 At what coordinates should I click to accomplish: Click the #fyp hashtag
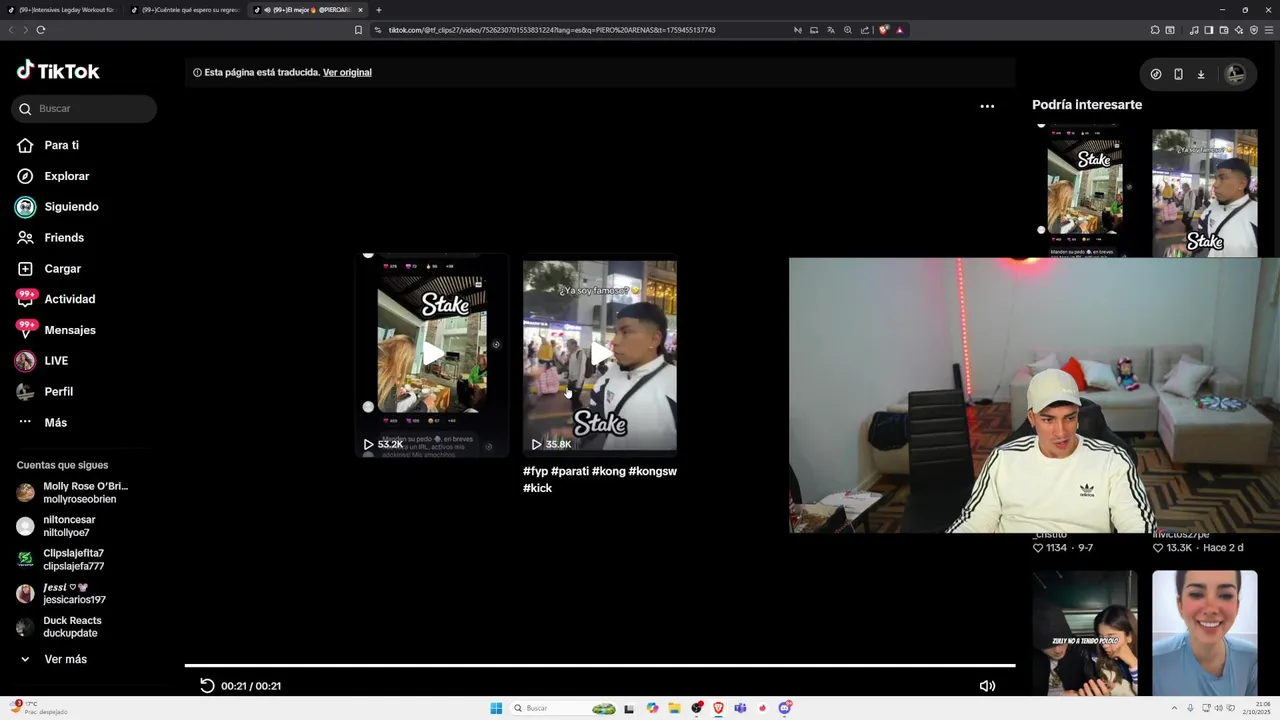535,471
